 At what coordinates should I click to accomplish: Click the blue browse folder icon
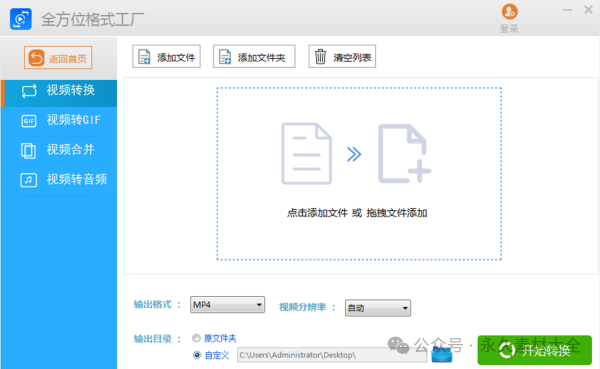pos(442,355)
